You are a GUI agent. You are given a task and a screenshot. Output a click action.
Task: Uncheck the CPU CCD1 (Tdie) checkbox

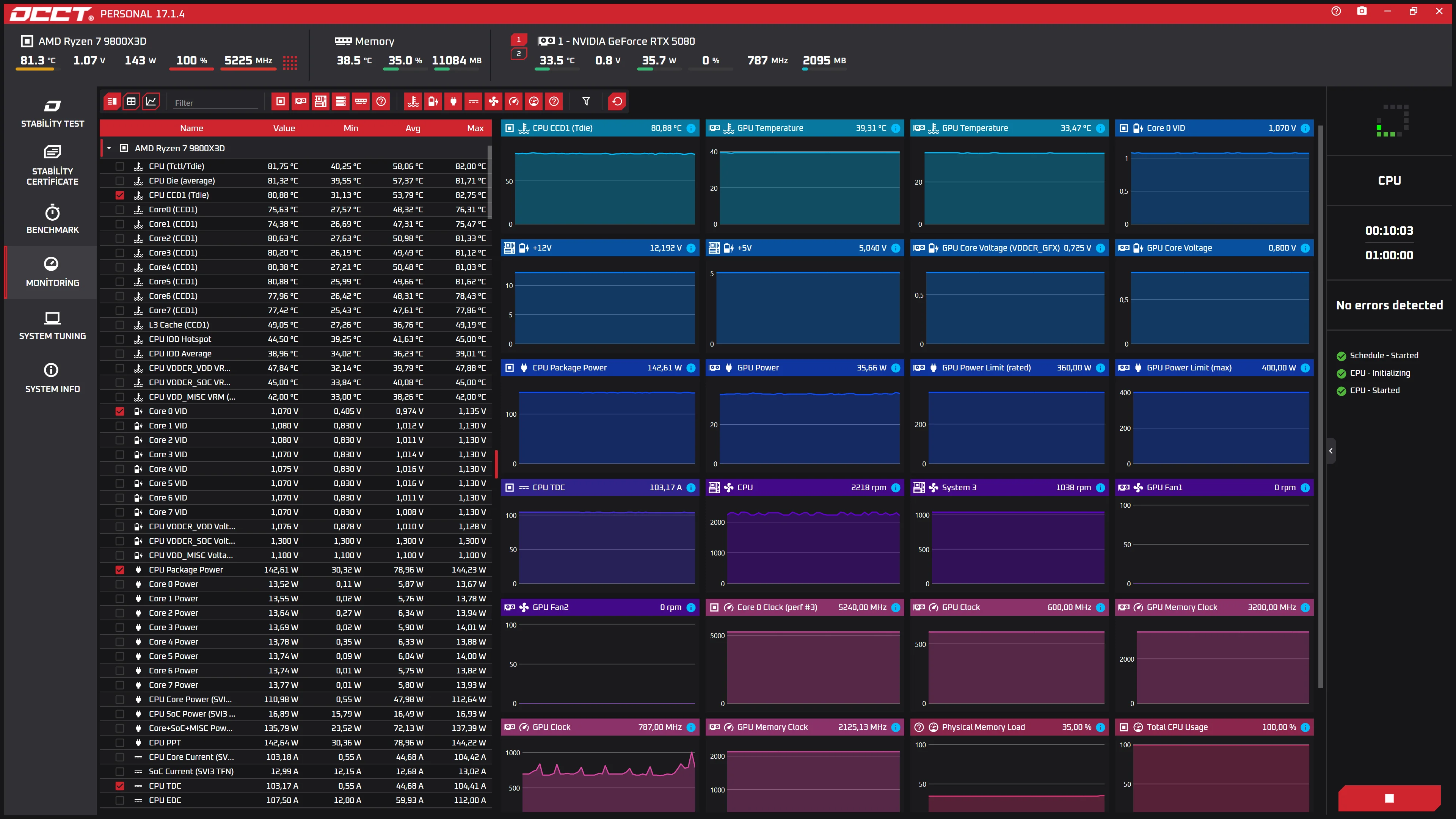(x=120, y=196)
